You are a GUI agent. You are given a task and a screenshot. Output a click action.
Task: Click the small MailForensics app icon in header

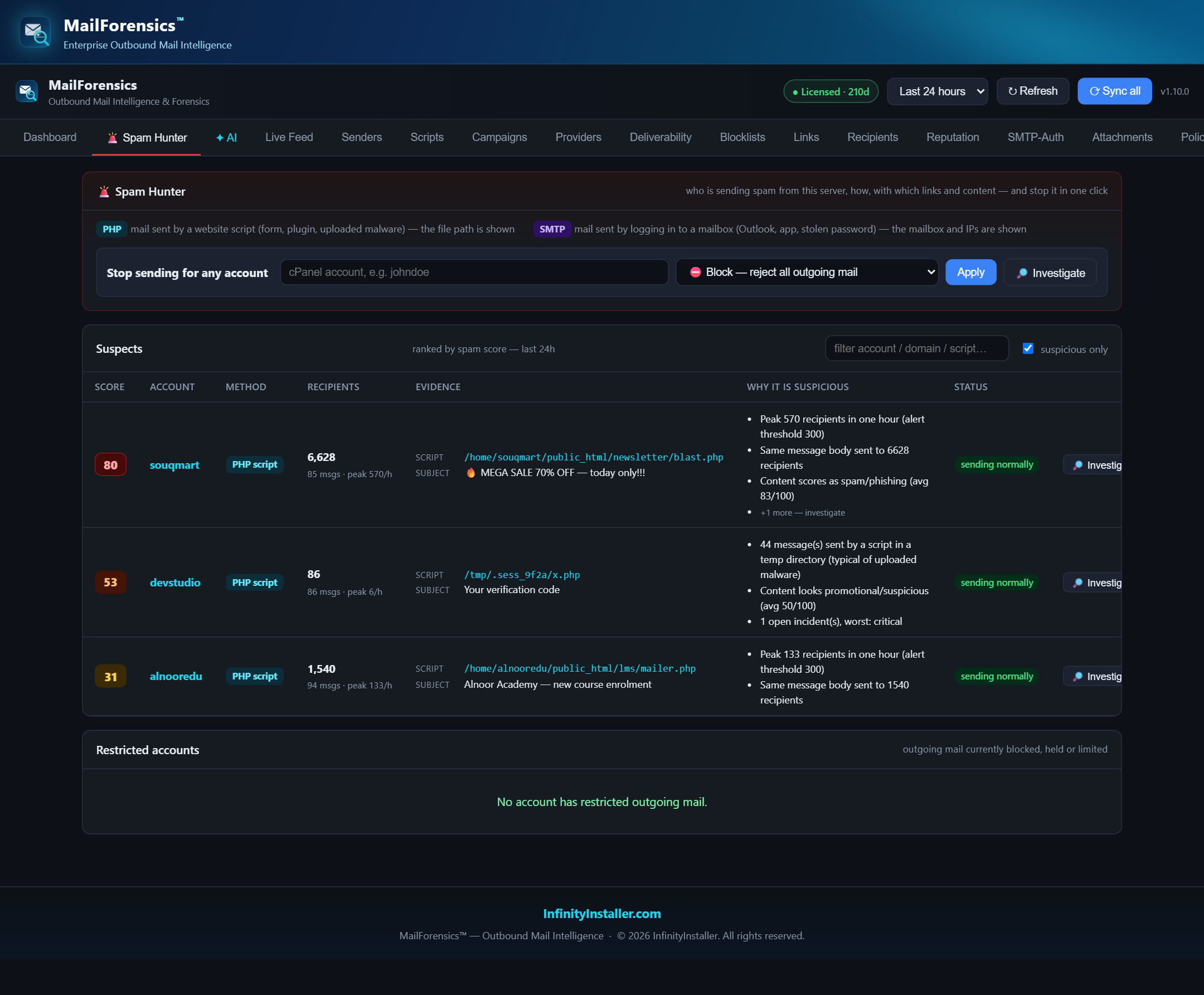27,91
